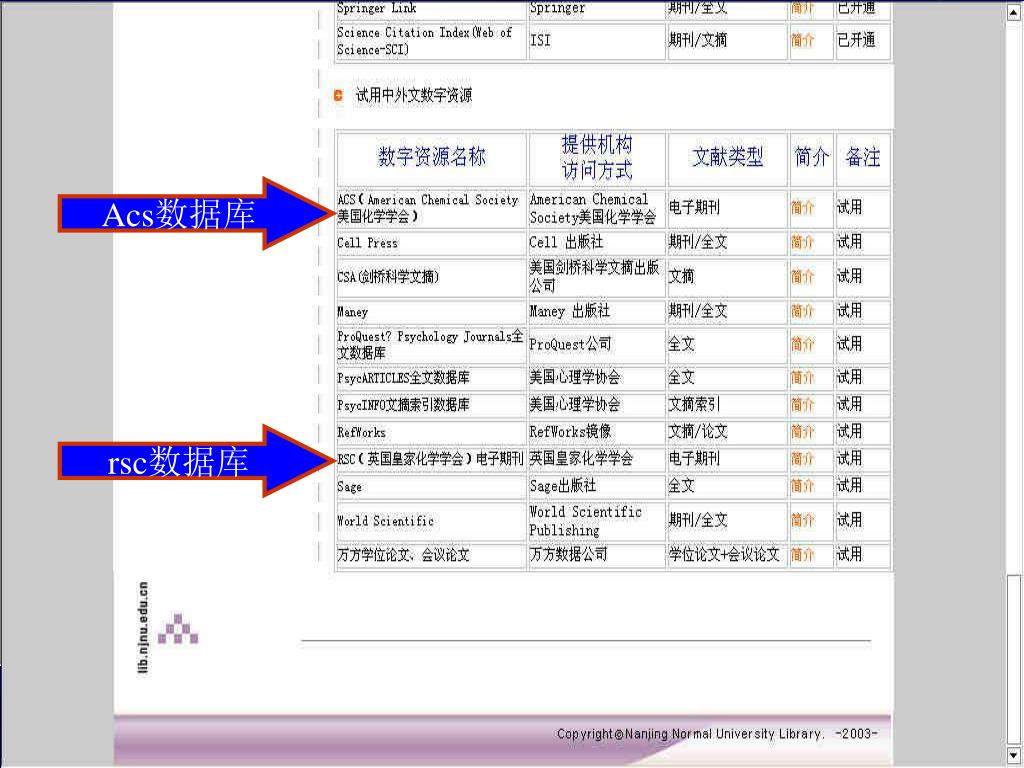
Task: Click the CSA(剑桥科学文摘) database name
Action: point(389,277)
